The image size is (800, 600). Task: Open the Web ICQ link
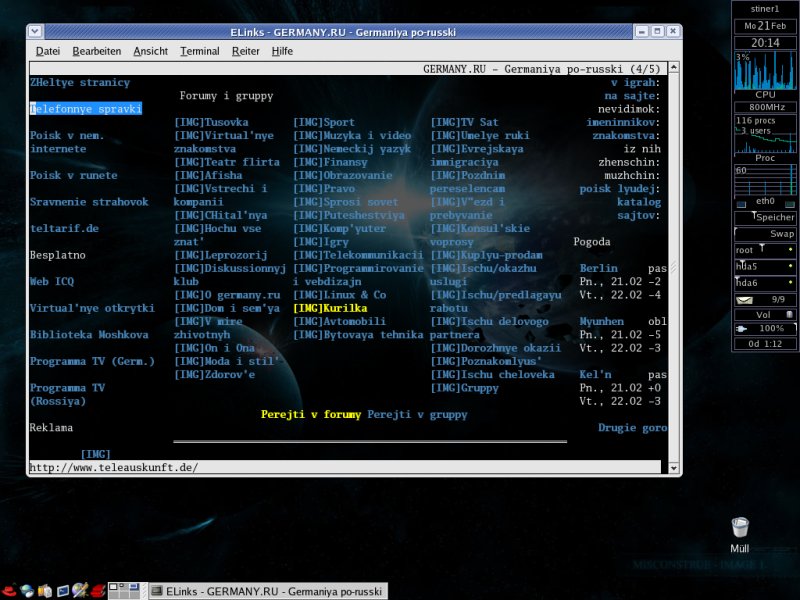click(x=52, y=282)
